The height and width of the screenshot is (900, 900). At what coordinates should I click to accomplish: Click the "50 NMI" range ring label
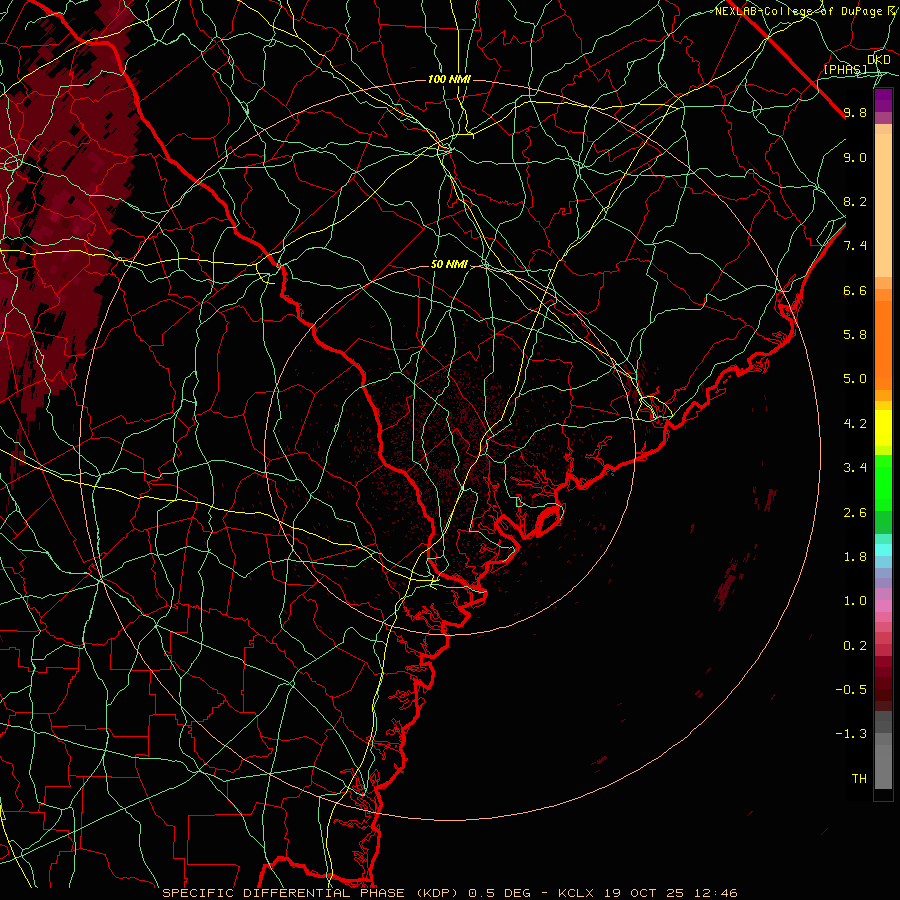(449, 265)
